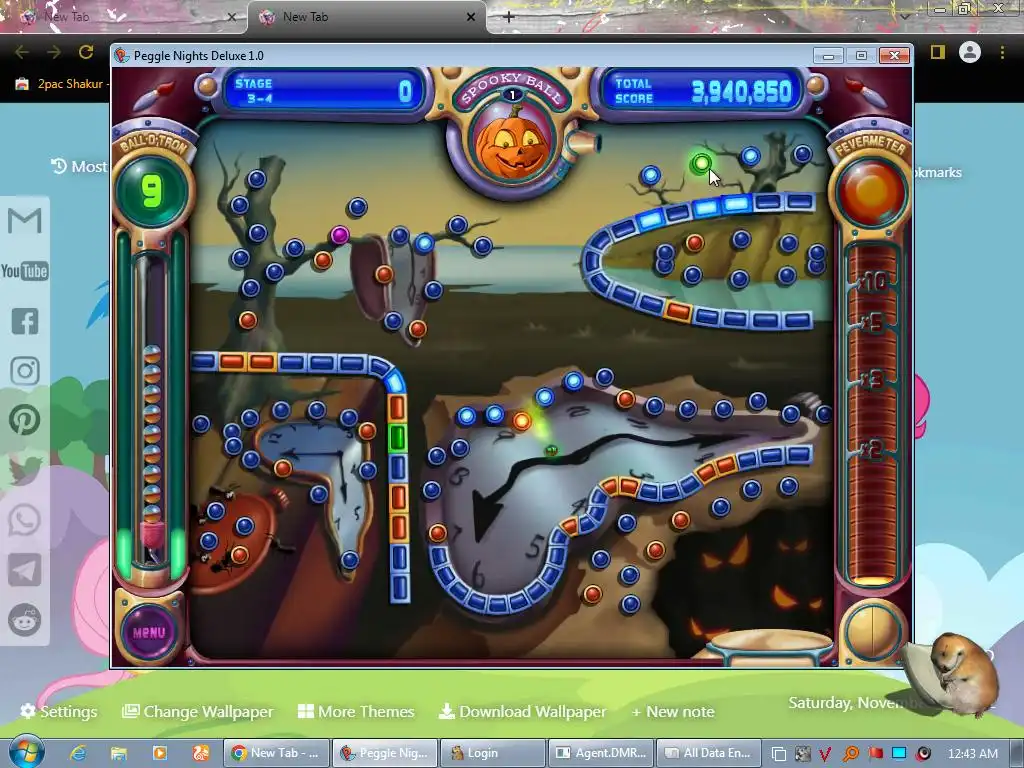The height and width of the screenshot is (768, 1024).
Task: Aim at the glowing green peg
Action: pos(701,163)
